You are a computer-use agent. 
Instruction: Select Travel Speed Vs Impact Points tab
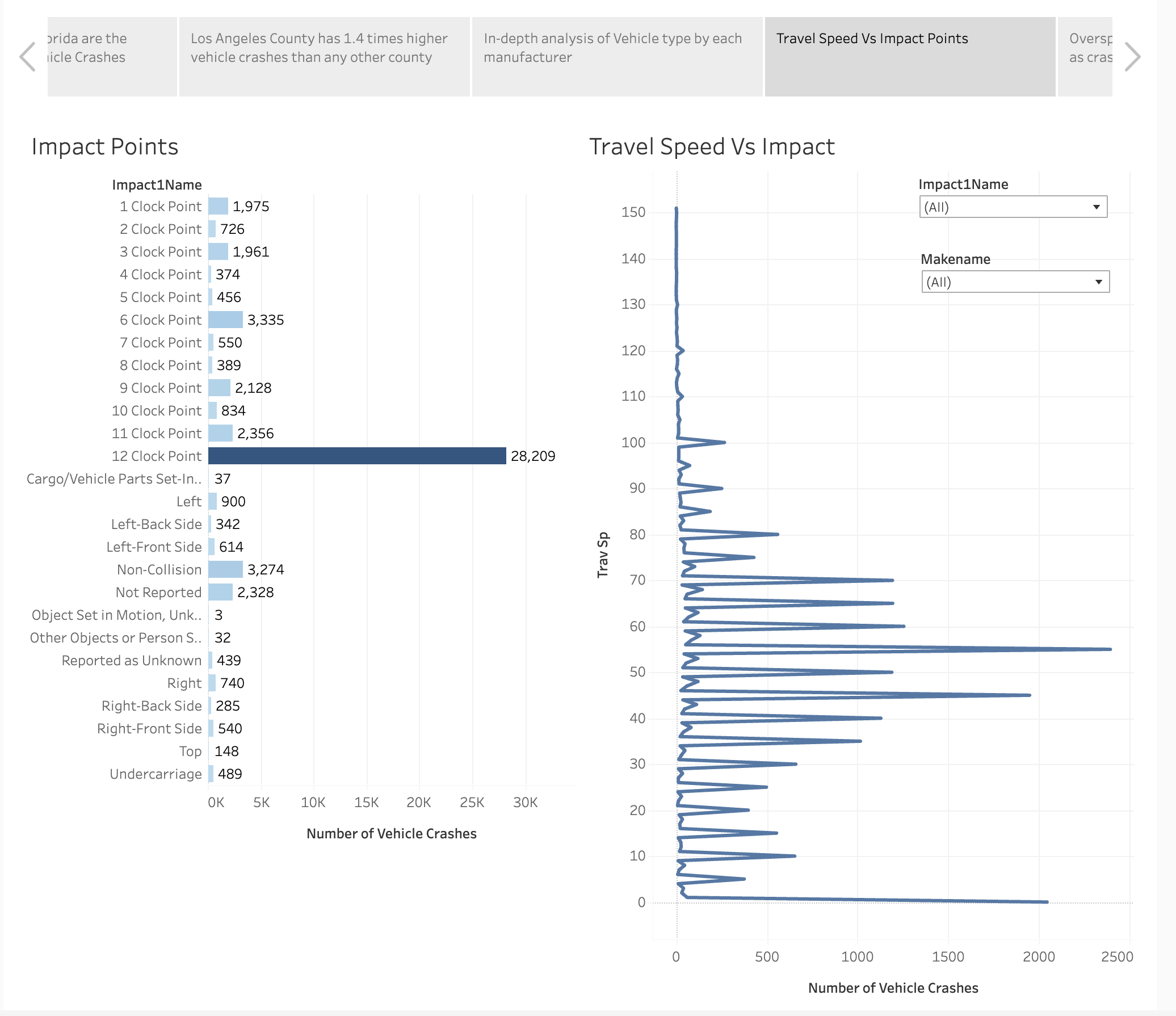910,57
